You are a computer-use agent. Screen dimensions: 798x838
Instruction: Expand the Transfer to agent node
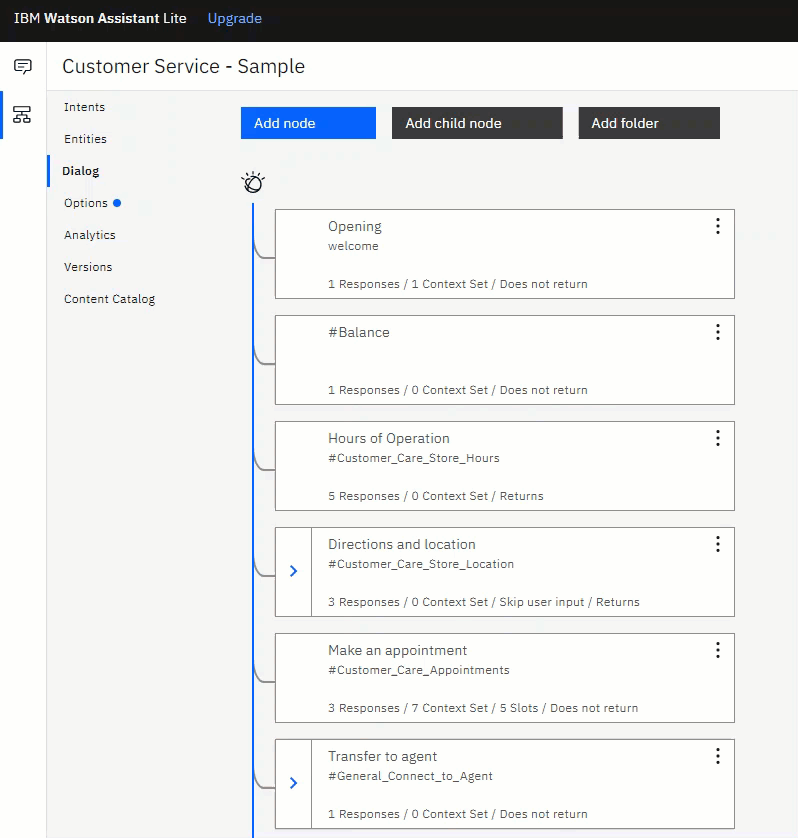pyautogui.click(x=293, y=783)
